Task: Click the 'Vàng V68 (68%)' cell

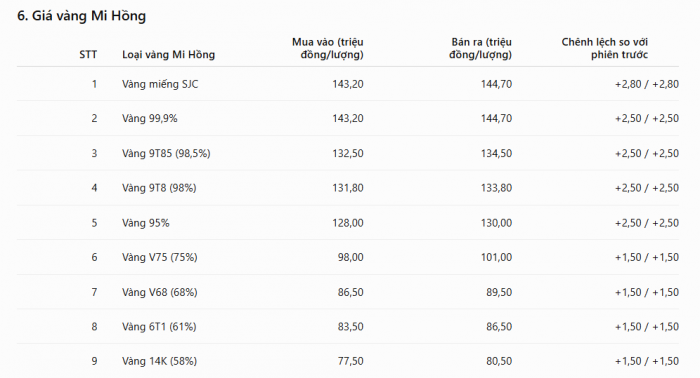Action: point(159,292)
